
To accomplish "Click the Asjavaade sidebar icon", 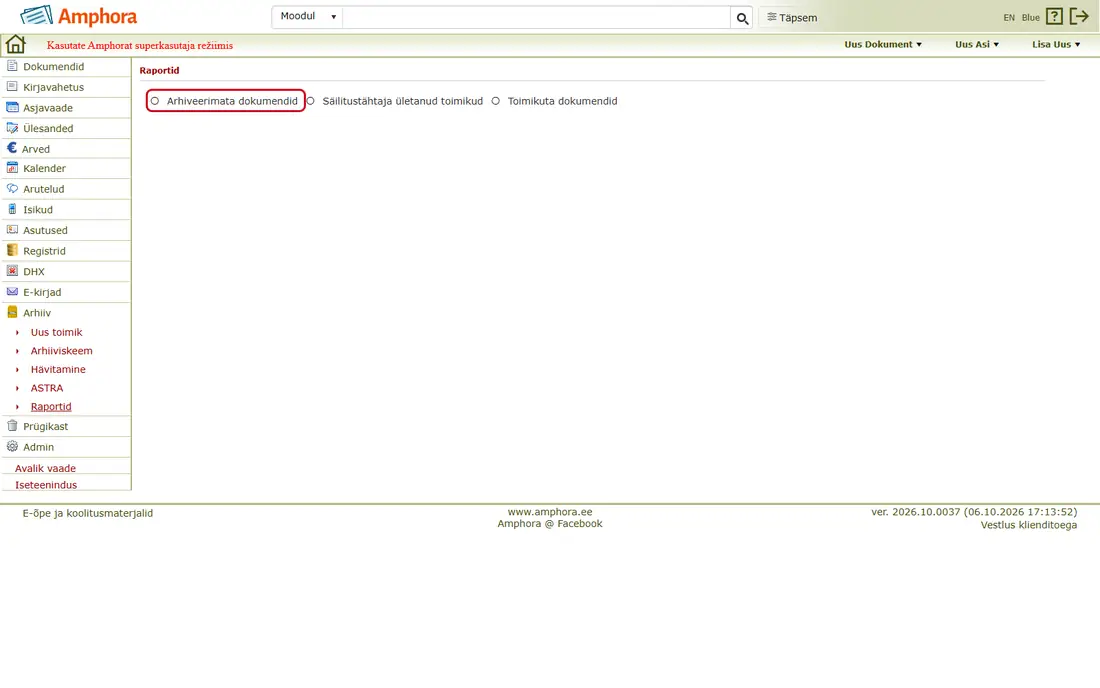I will coord(12,107).
